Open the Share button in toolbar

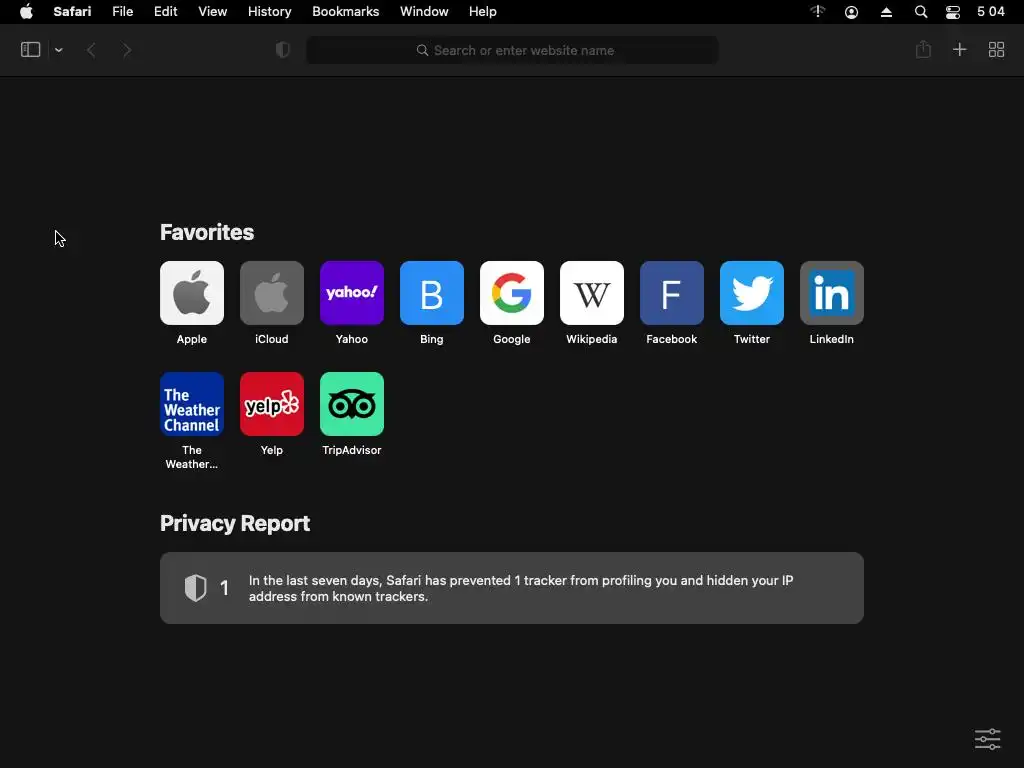coord(923,49)
